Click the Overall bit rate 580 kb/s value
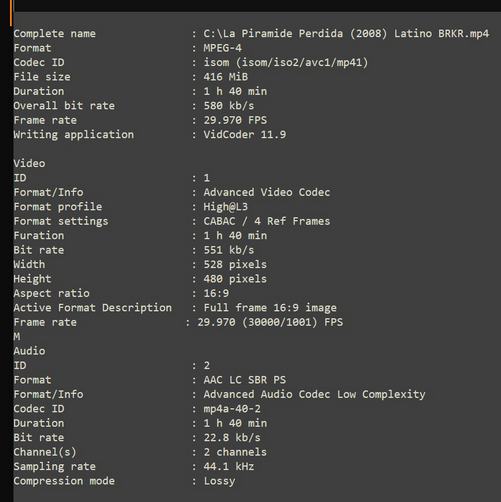Viewport: 501px width, 502px height. (x=229, y=106)
